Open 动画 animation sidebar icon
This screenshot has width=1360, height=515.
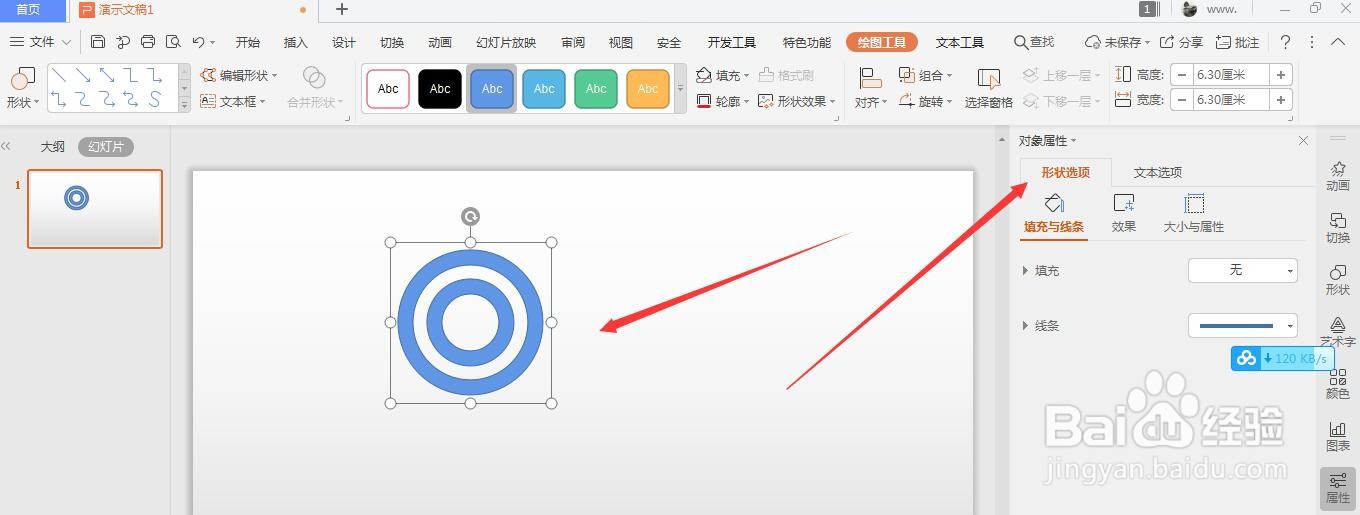[x=1338, y=174]
